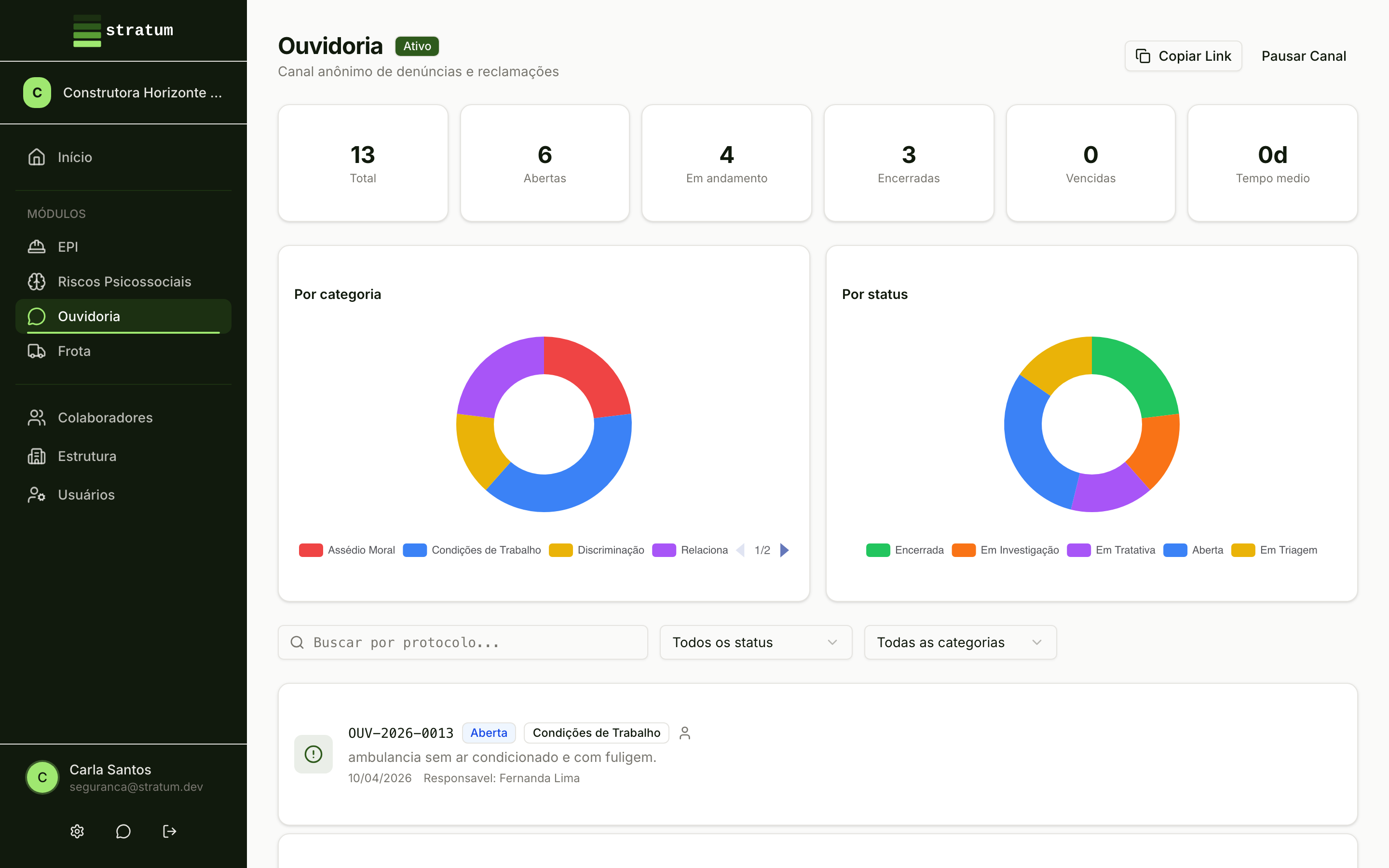
Task: Open the Estrutura page
Action: coord(123,456)
